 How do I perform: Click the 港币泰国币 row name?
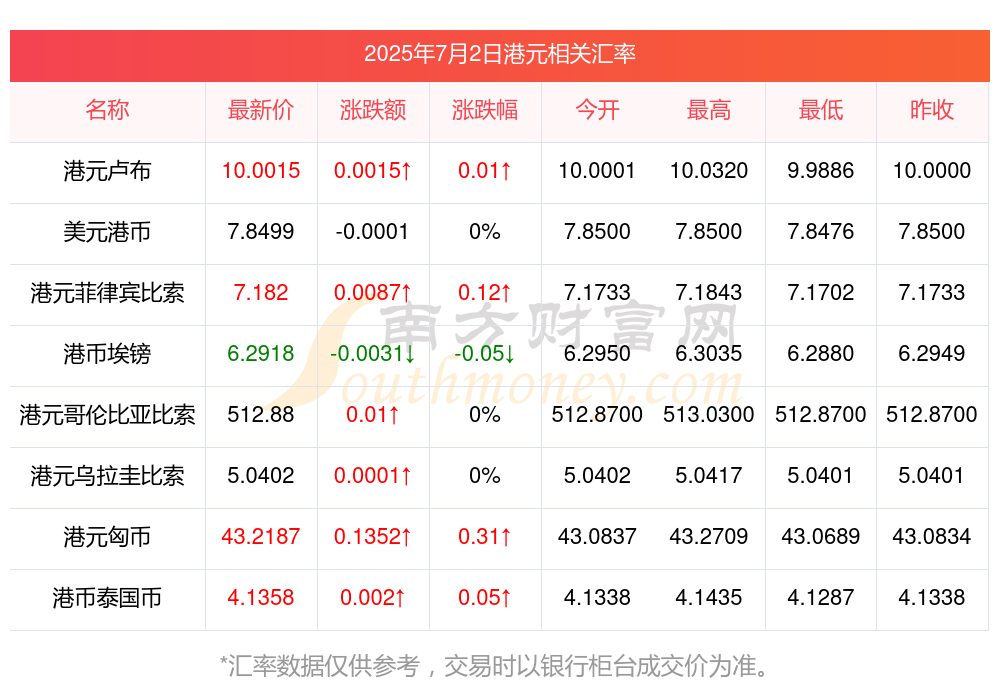107,598
